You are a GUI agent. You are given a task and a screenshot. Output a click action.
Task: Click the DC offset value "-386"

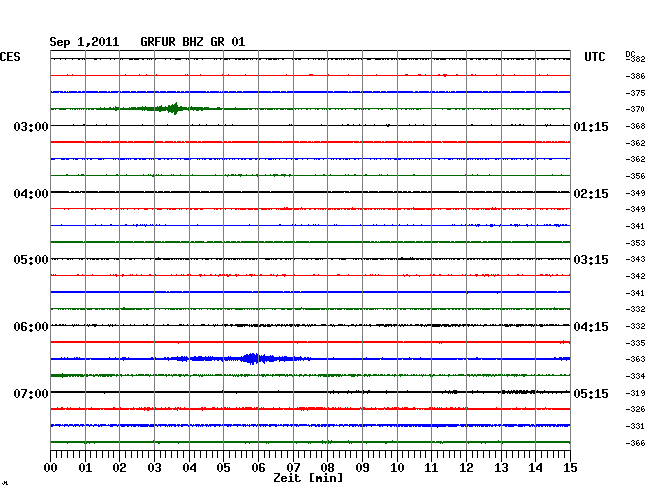pyautogui.click(x=635, y=76)
